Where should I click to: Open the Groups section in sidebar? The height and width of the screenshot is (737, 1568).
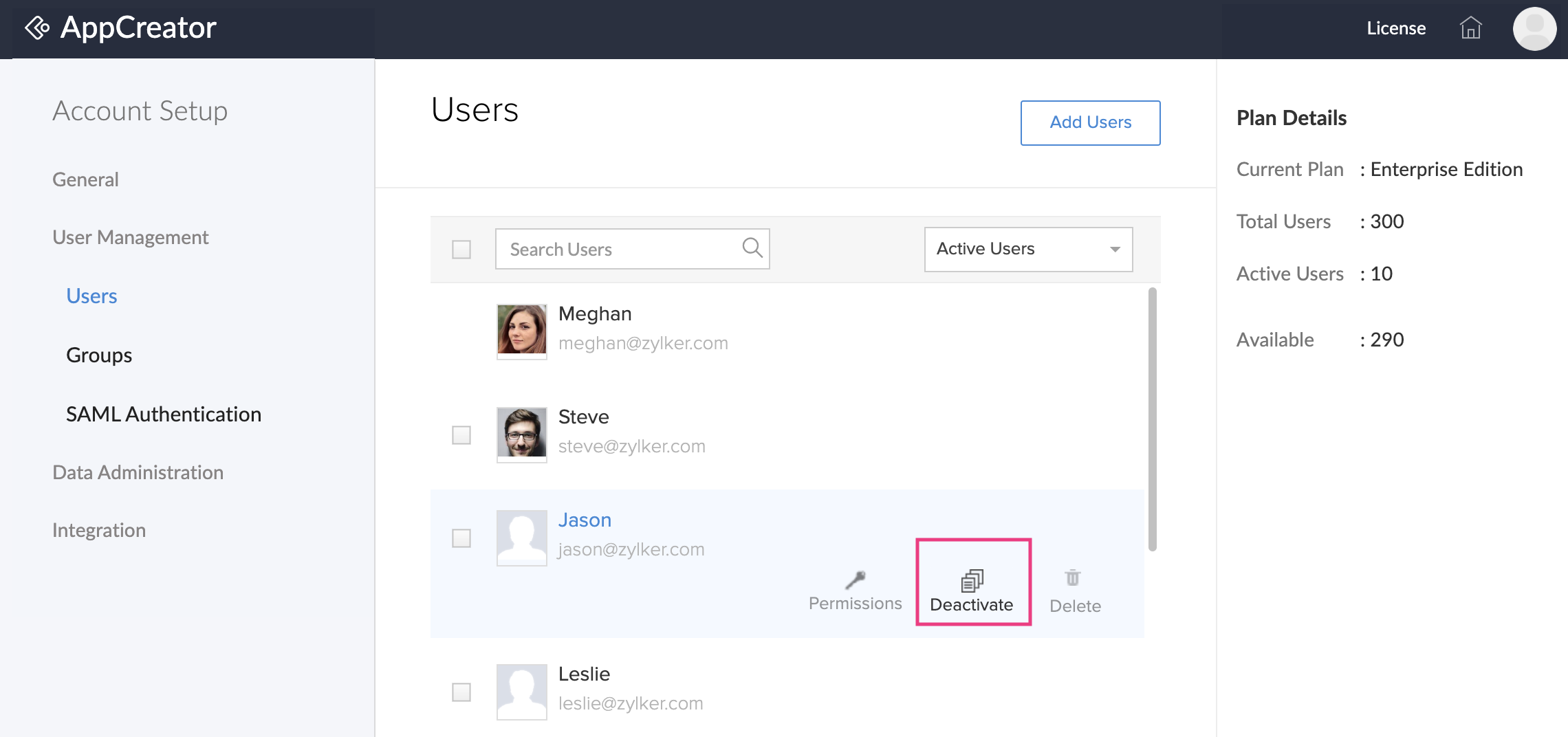pyautogui.click(x=99, y=355)
